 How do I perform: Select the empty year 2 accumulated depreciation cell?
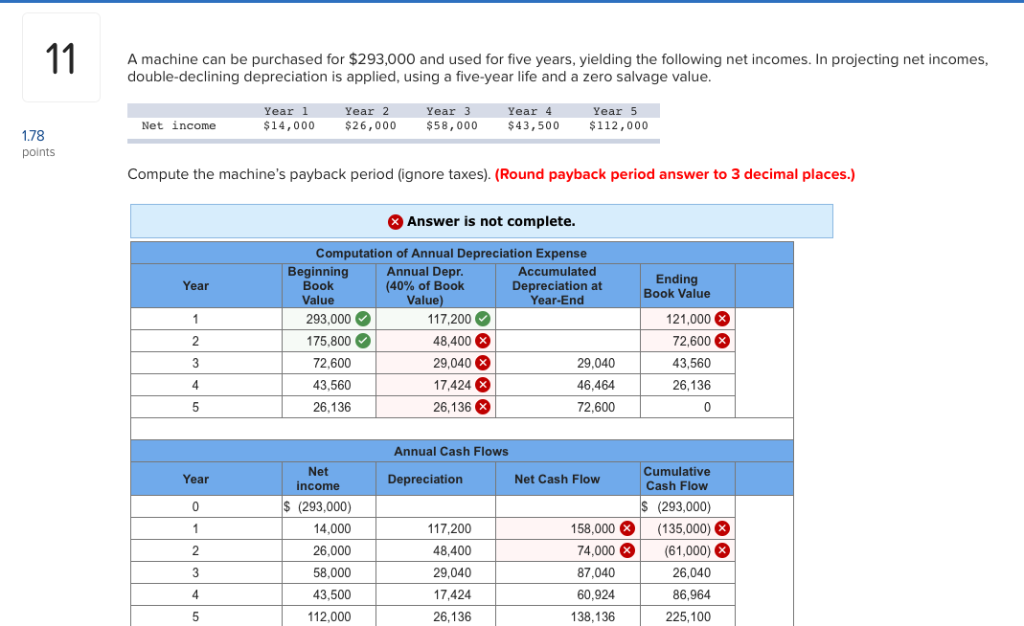568,341
